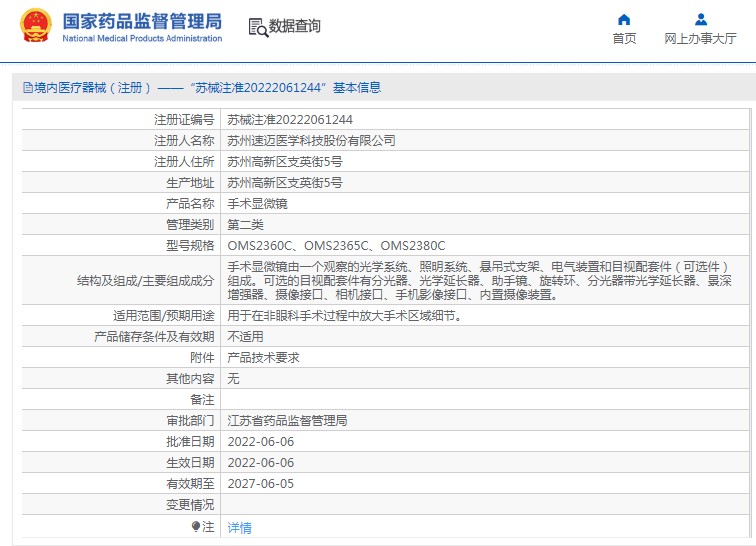Click the 生效日期 date 2022-06-06
The height and width of the screenshot is (546, 756).
pos(261,463)
